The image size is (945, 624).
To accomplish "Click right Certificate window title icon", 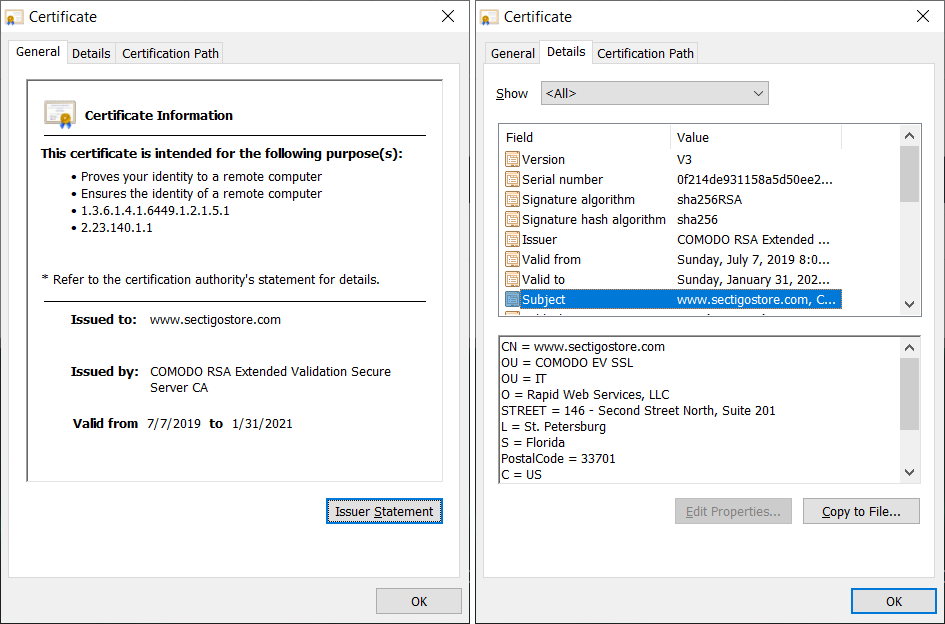I will 489,17.
